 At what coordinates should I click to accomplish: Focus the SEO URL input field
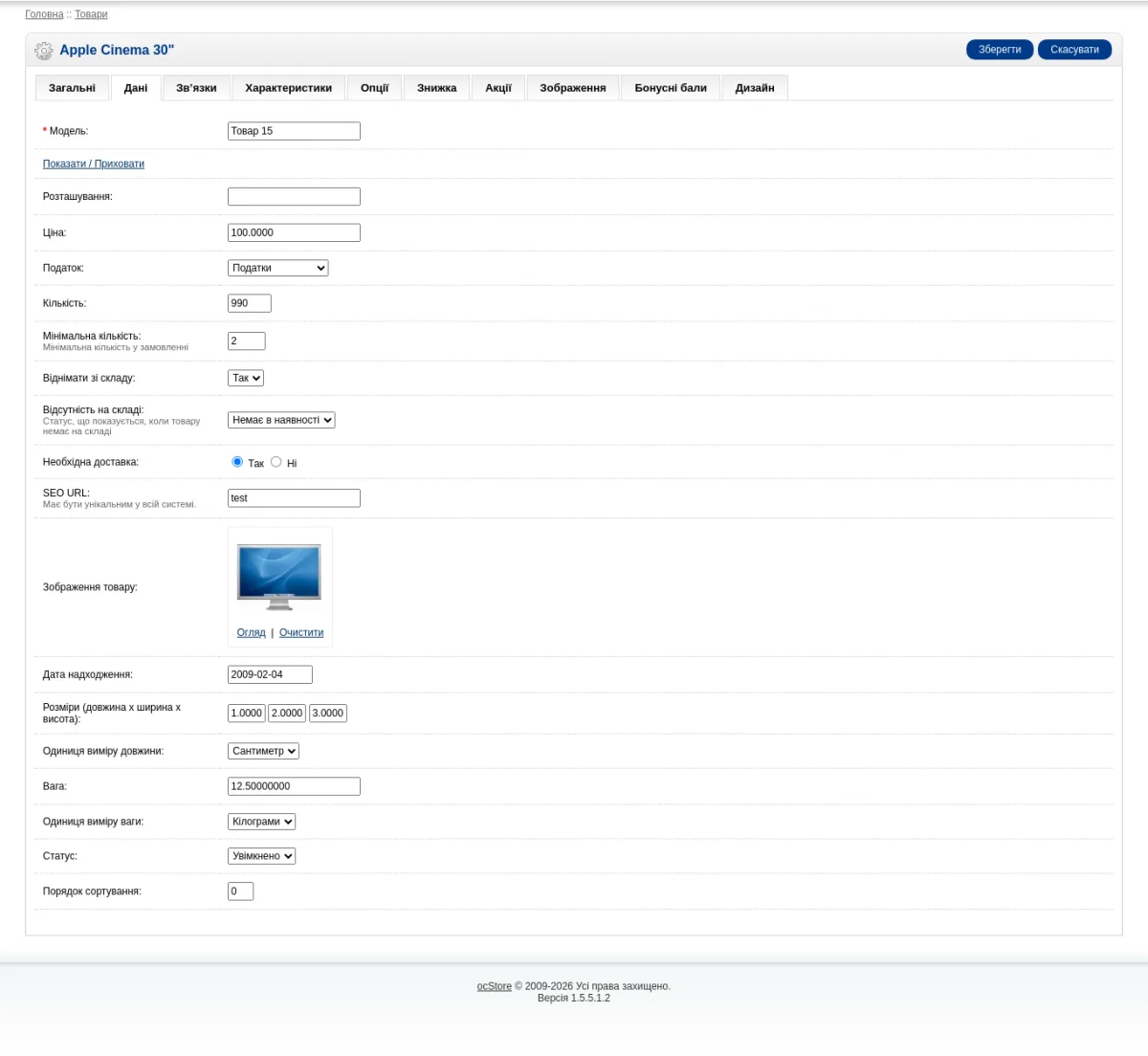point(294,498)
